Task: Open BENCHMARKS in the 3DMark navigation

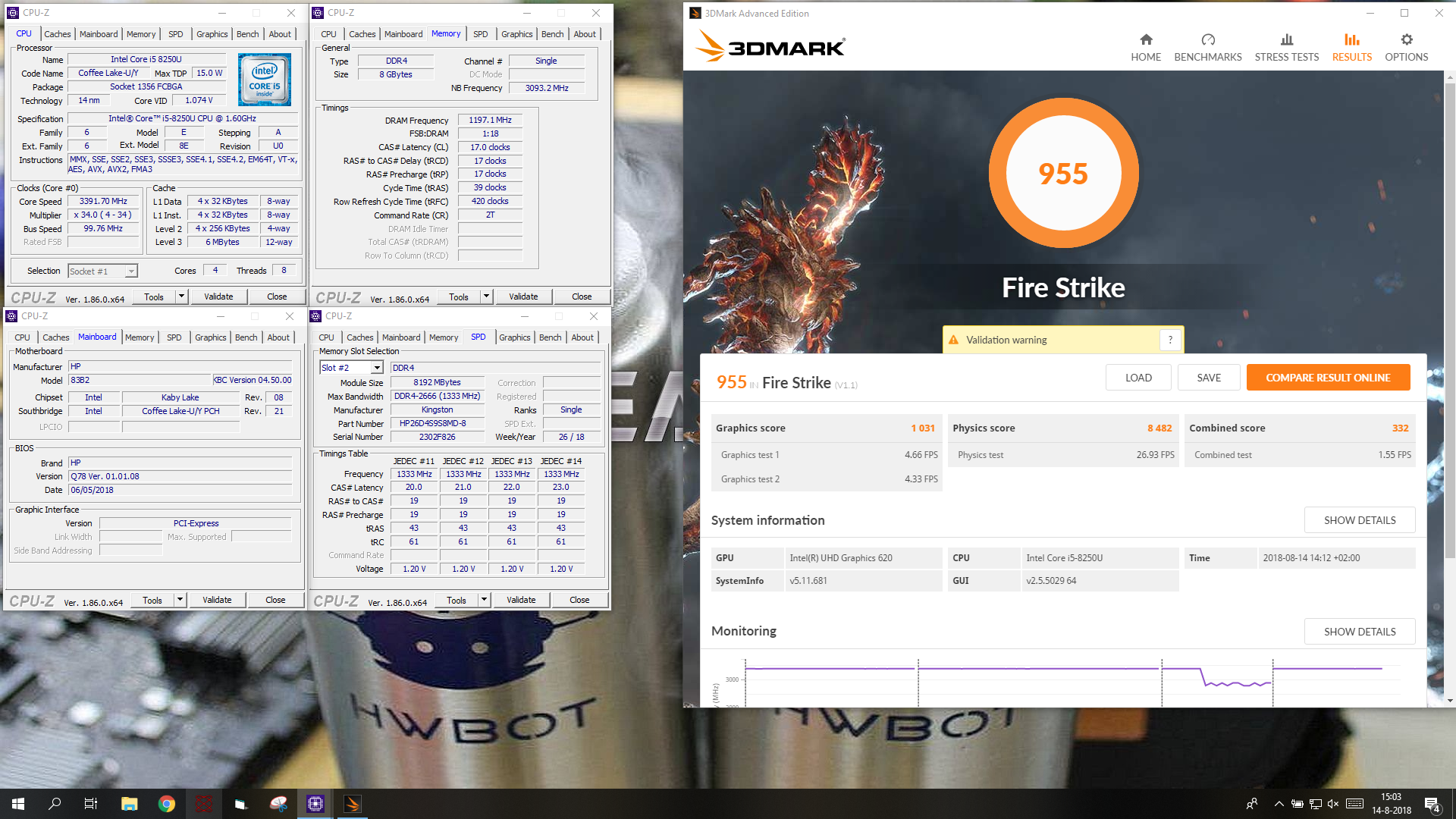Action: (x=1208, y=48)
